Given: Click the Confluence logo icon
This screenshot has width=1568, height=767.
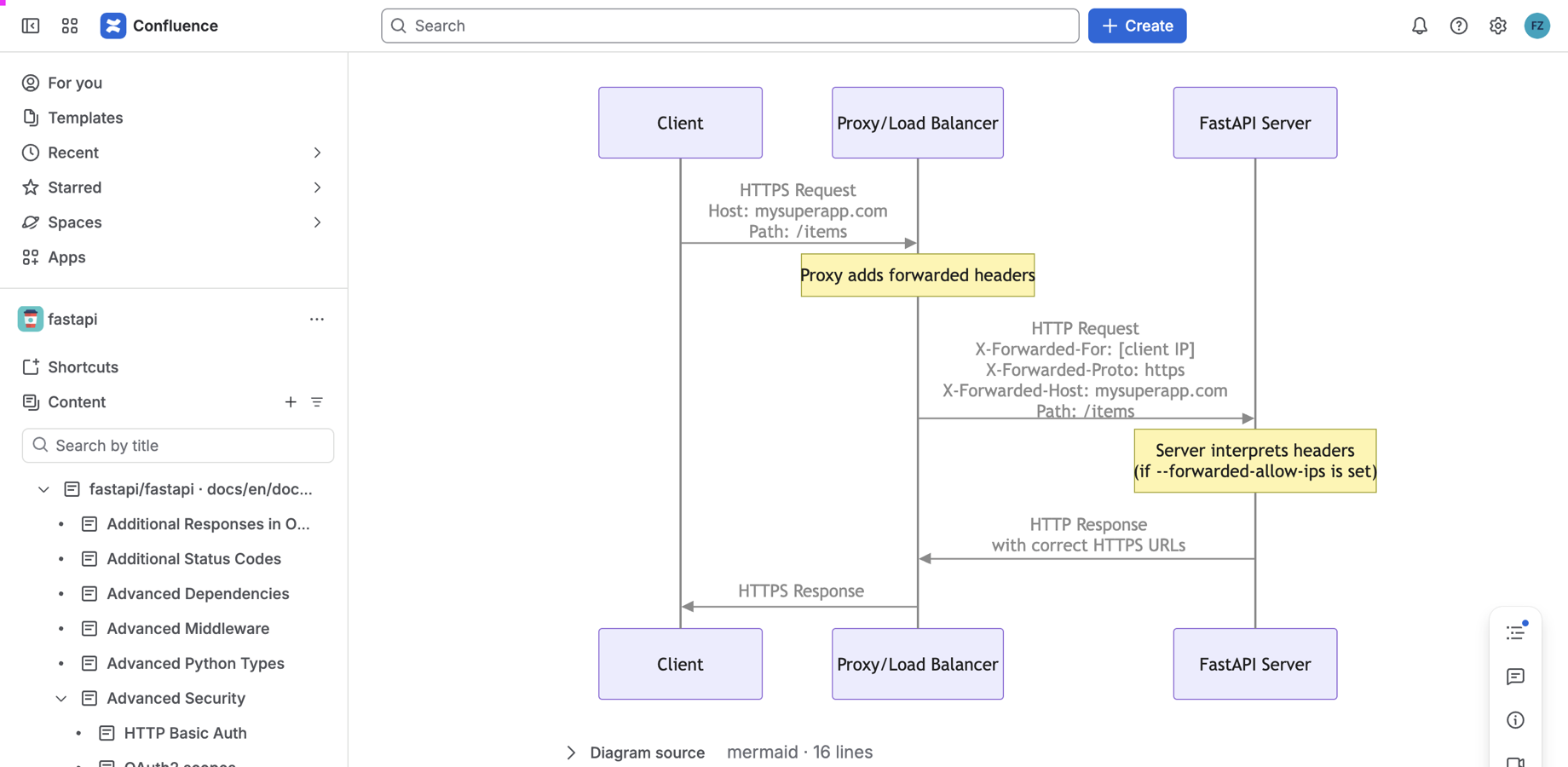Looking at the screenshot, I should (x=113, y=26).
